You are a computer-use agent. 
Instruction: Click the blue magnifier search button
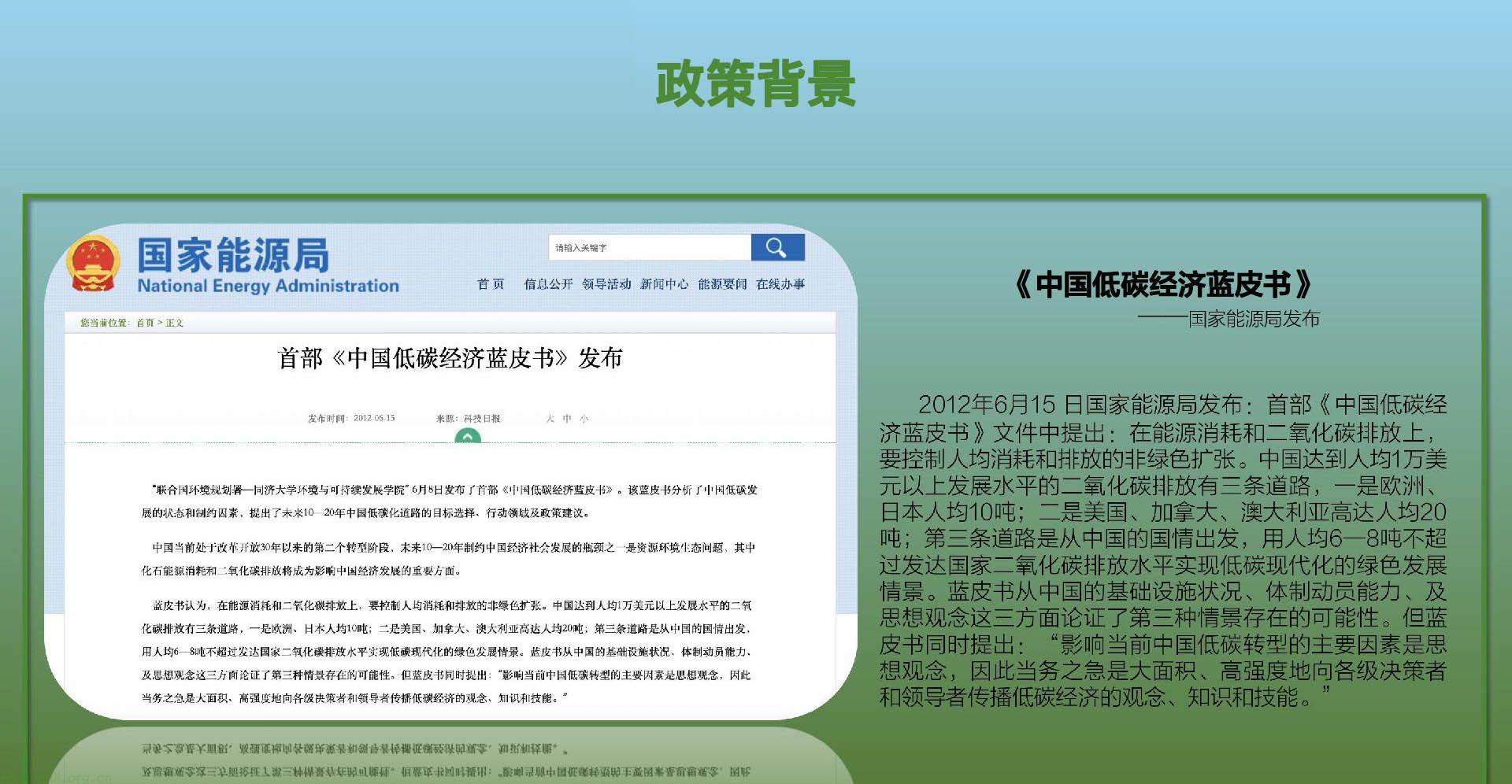click(x=777, y=247)
